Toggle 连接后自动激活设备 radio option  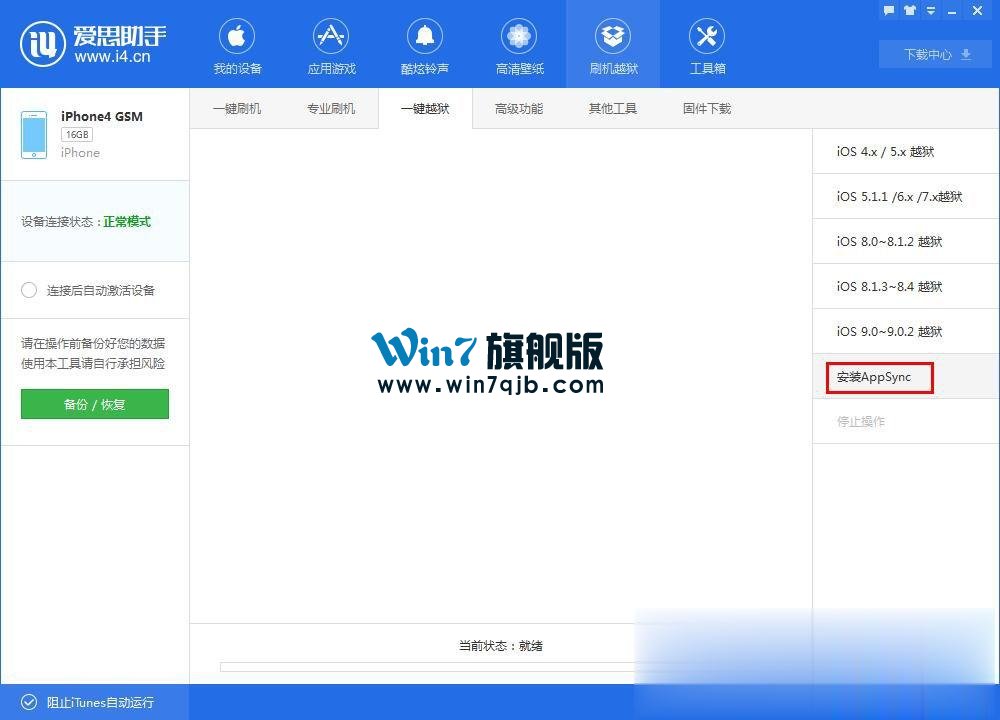point(29,290)
